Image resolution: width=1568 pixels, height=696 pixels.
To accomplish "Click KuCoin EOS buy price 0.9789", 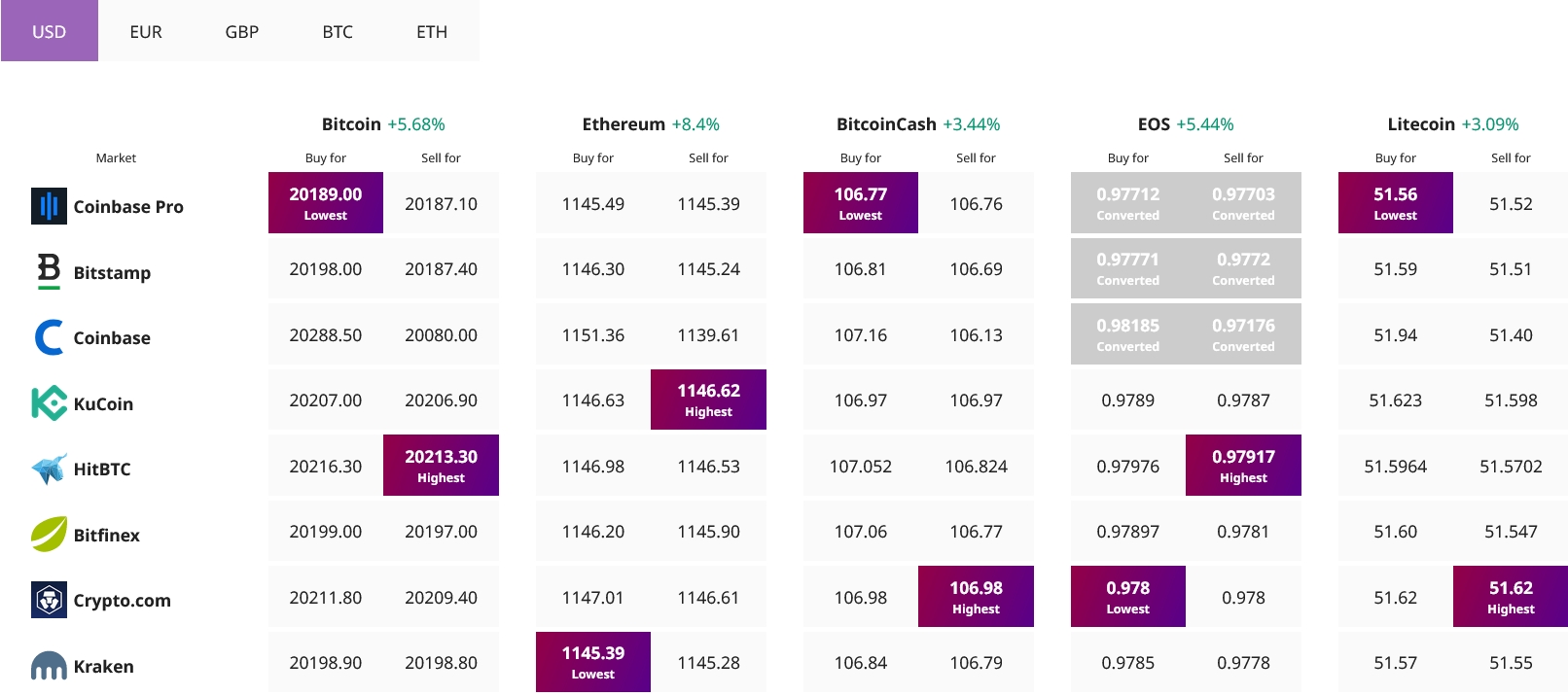I will (1128, 400).
